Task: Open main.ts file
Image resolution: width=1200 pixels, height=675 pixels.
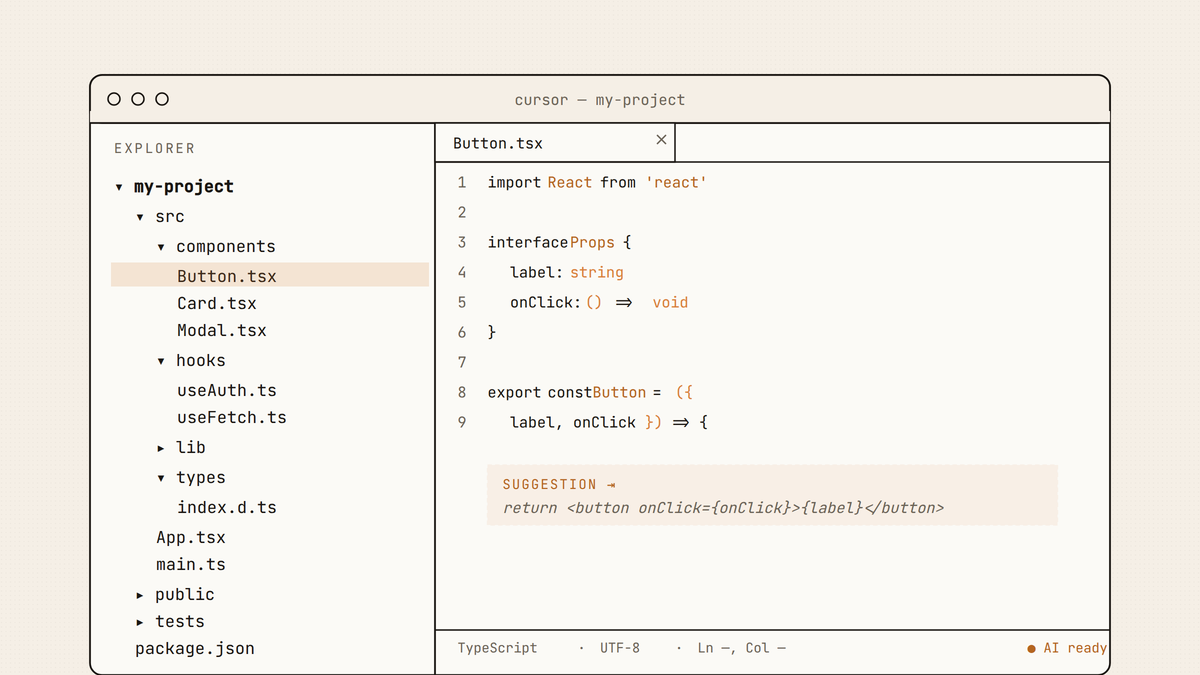Action: [191, 564]
